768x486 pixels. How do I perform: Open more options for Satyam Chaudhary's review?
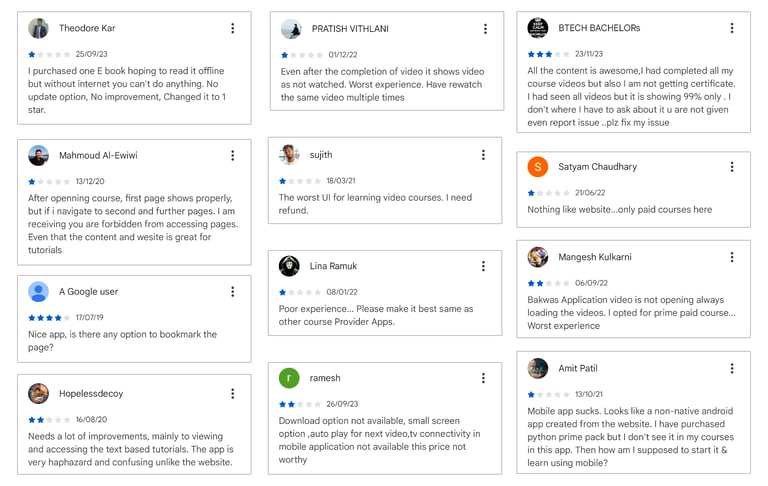(x=732, y=167)
